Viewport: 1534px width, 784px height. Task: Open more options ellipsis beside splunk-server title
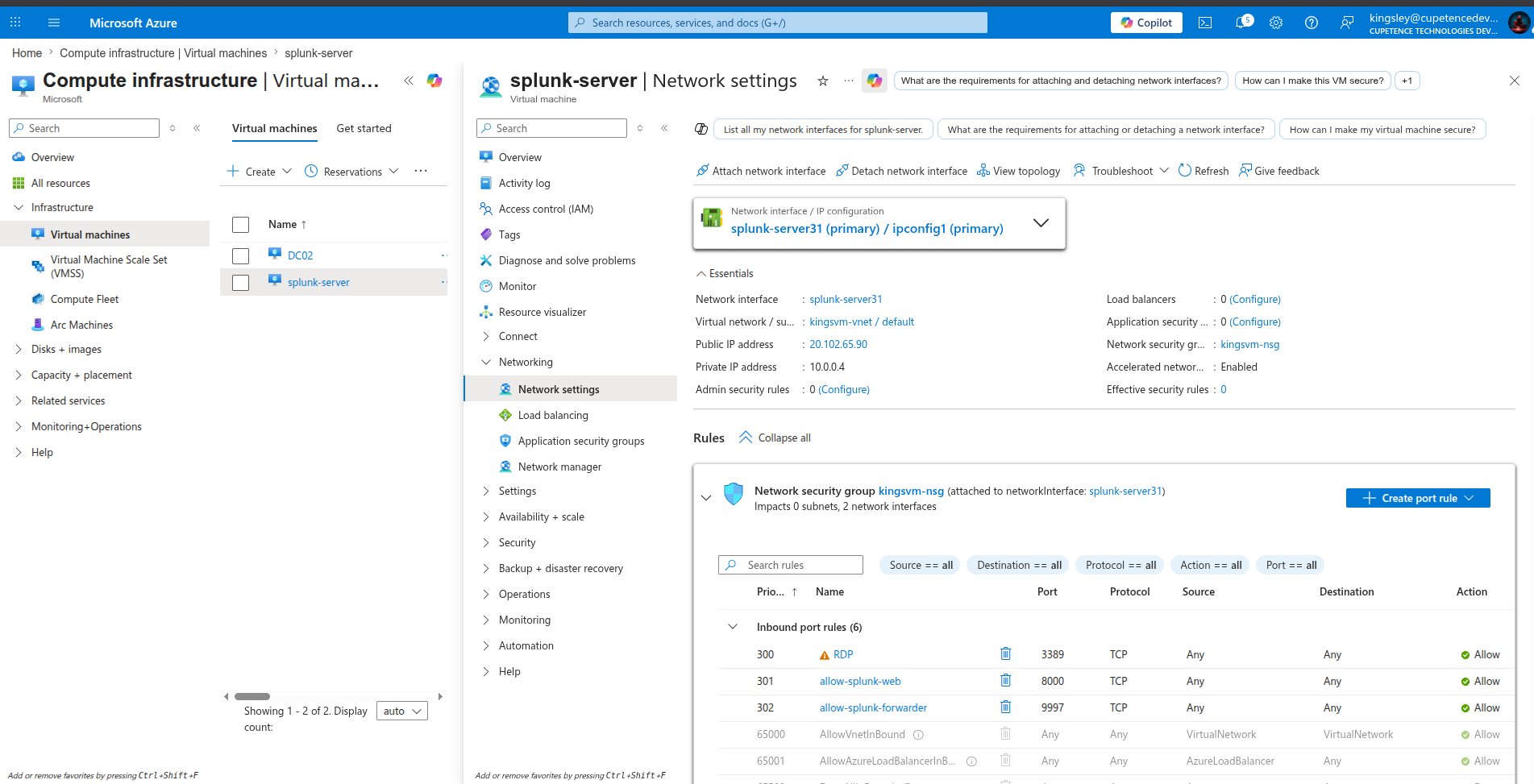coord(848,81)
